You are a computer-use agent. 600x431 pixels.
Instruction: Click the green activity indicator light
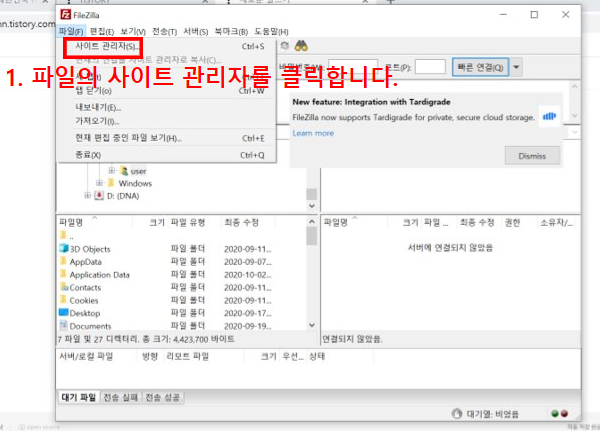(x=555, y=414)
